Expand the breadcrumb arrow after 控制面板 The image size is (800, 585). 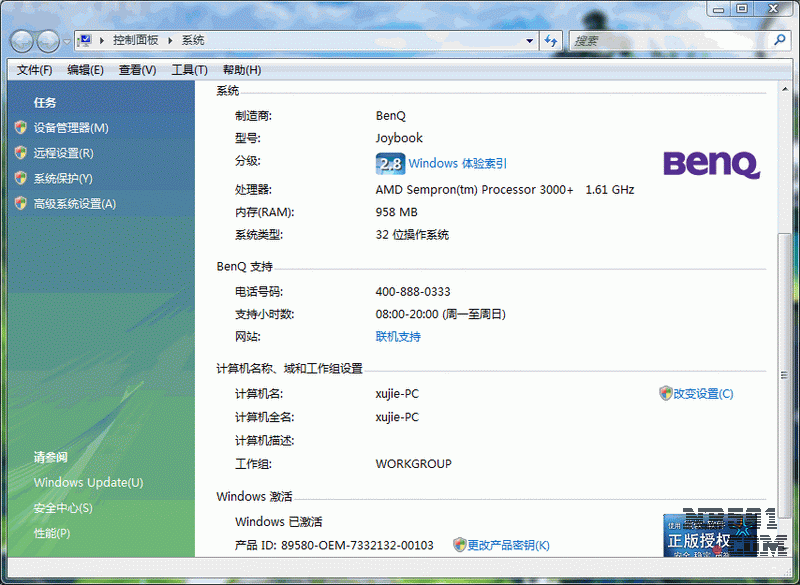pyautogui.click(x=171, y=41)
